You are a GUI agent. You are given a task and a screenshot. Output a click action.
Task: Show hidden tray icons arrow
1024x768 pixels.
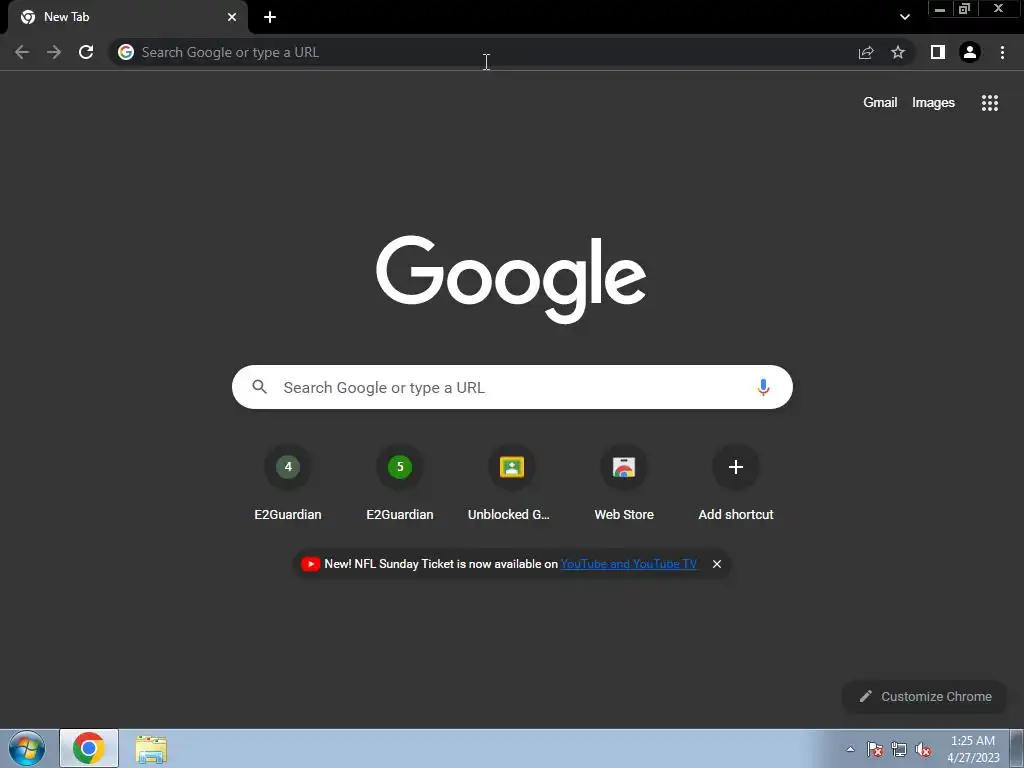pos(850,749)
